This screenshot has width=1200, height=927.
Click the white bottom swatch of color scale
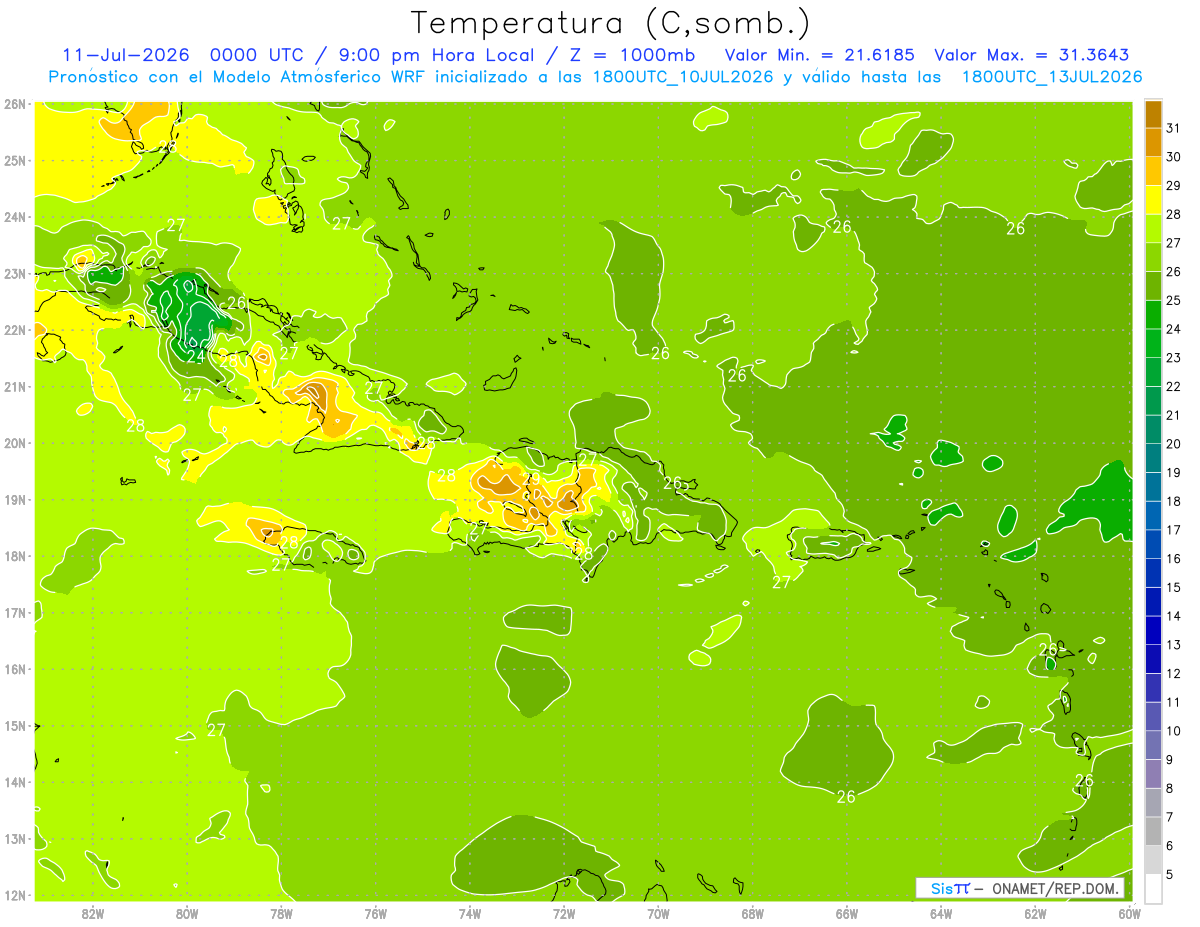click(1153, 888)
